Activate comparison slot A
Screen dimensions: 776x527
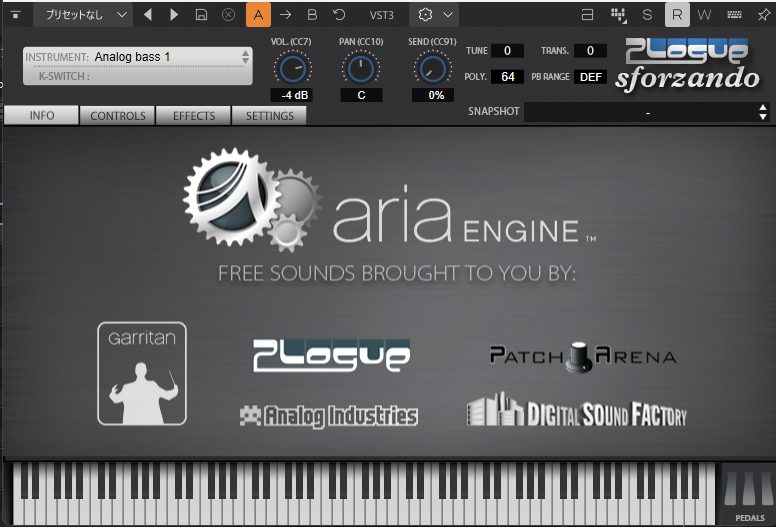(x=258, y=15)
